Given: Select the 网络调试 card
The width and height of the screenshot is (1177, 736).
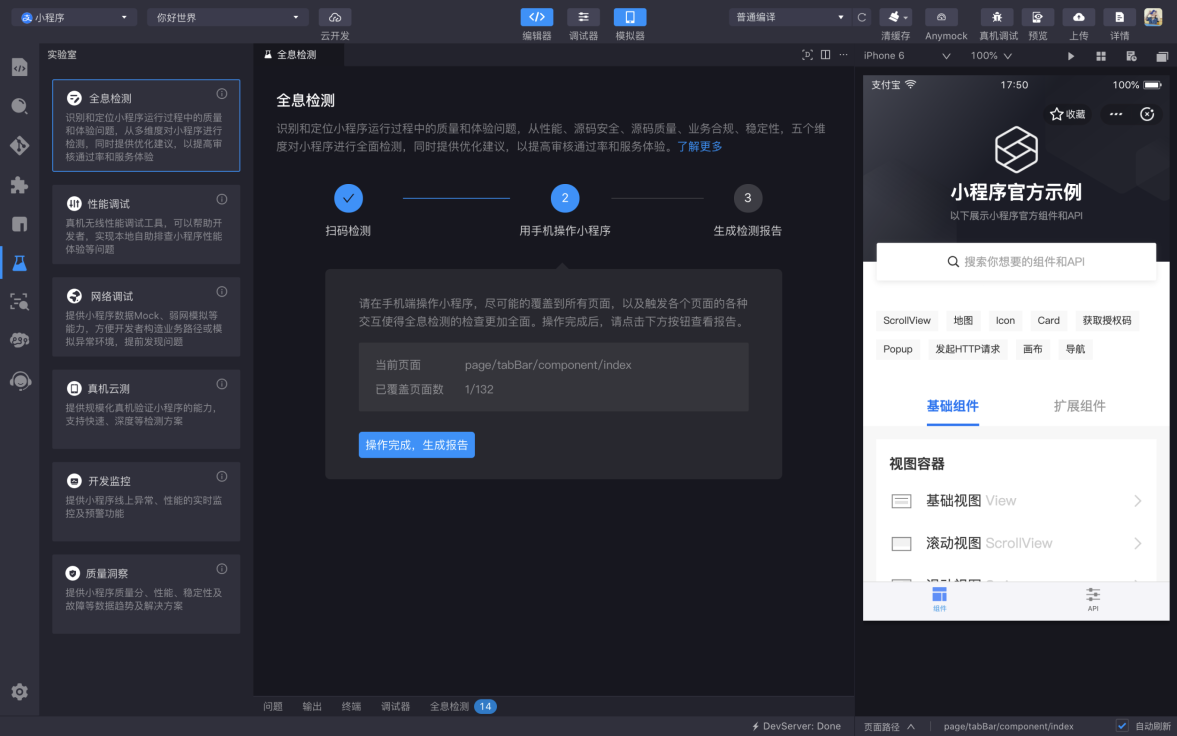Looking at the screenshot, I should point(146,317).
